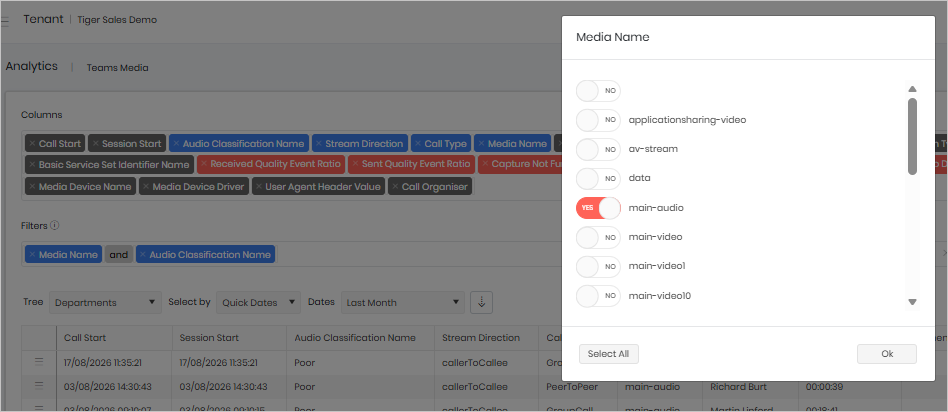The image size is (948, 412).
Task: Toggle the unnamed blank media switch
Action: (598, 91)
